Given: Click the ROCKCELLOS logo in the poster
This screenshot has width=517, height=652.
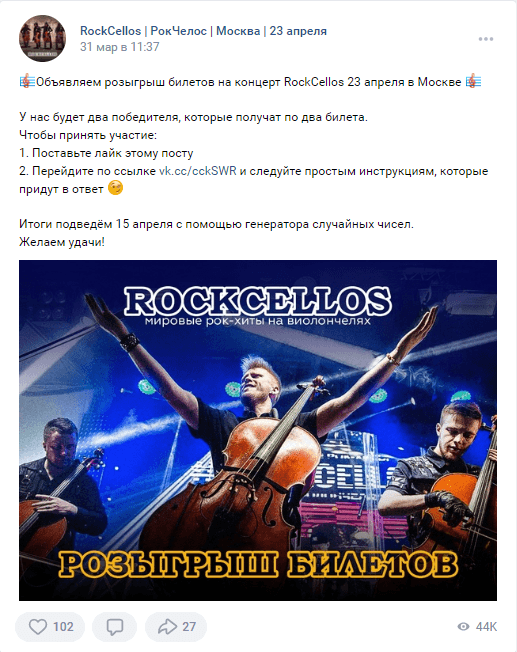Looking at the screenshot, I should (257, 301).
